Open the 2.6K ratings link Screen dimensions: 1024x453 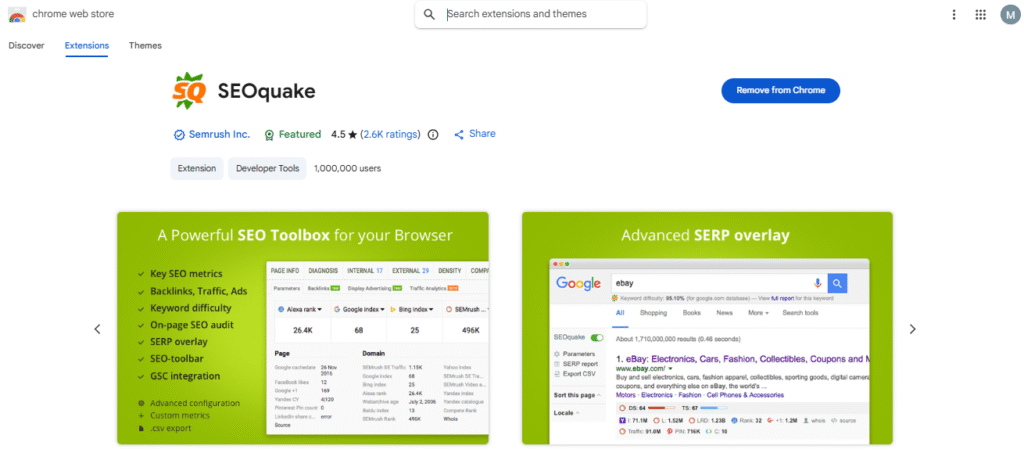pyautogui.click(x=389, y=134)
